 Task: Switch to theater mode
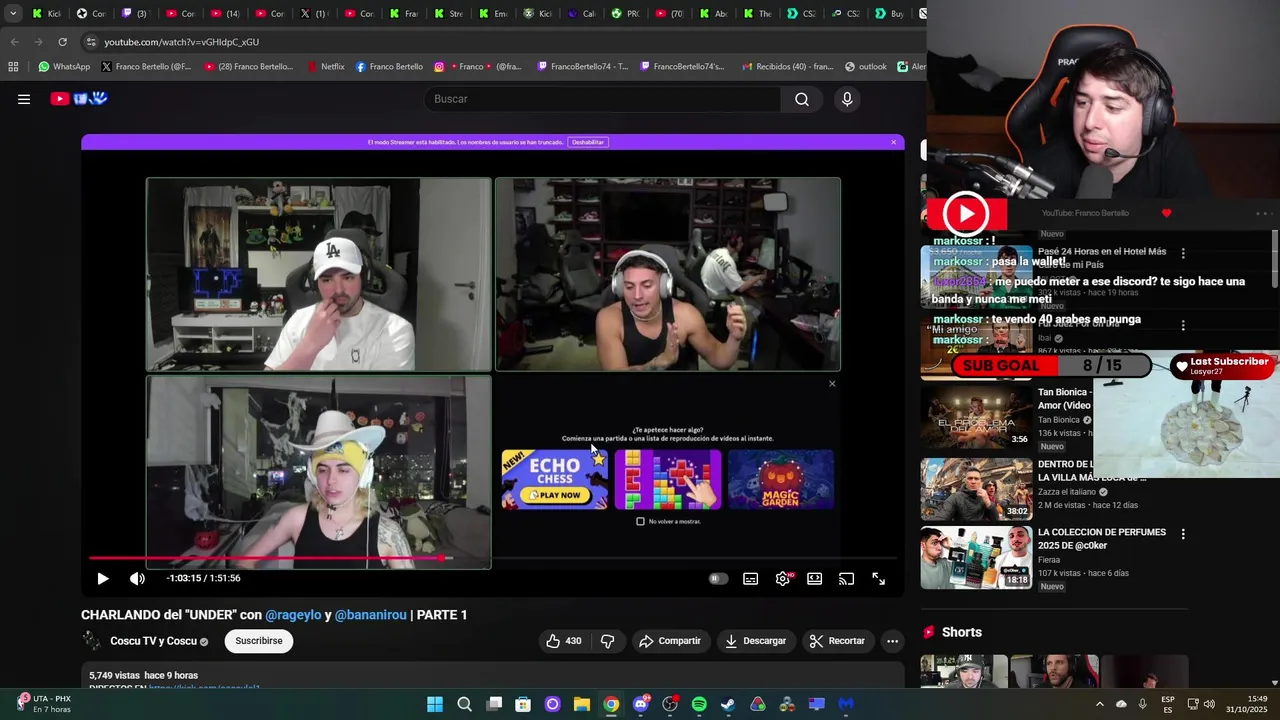click(x=815, y=579)
